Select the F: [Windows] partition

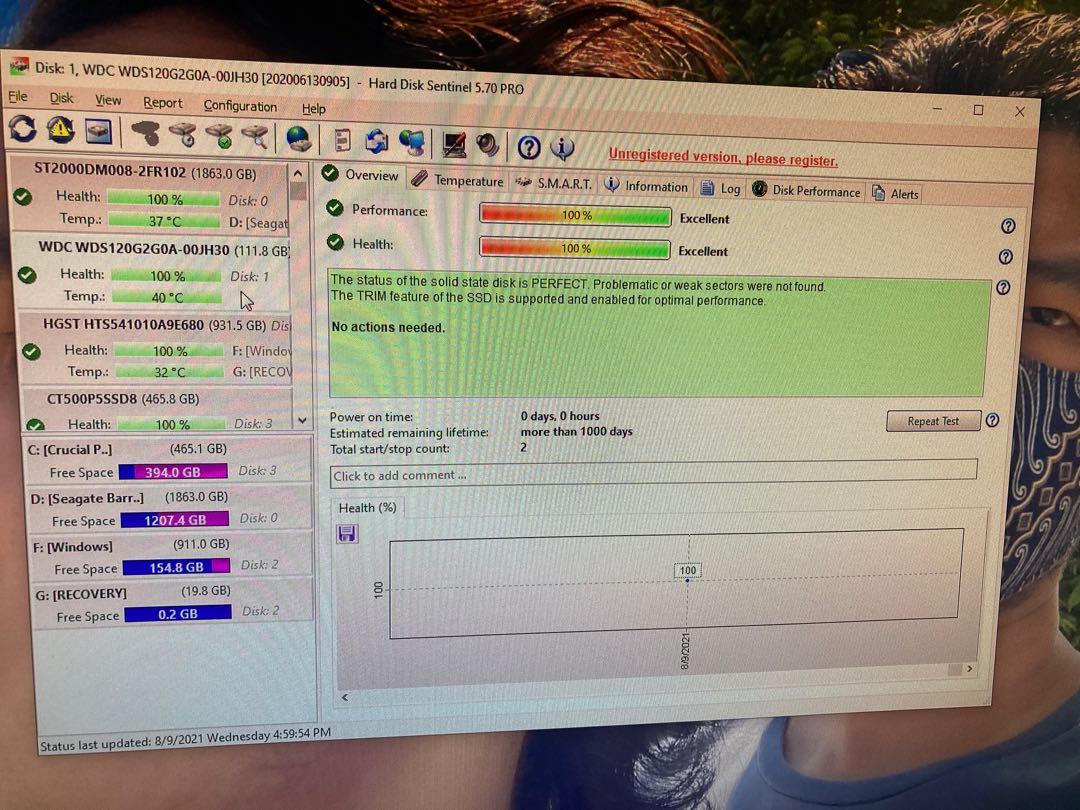(171, 555)
